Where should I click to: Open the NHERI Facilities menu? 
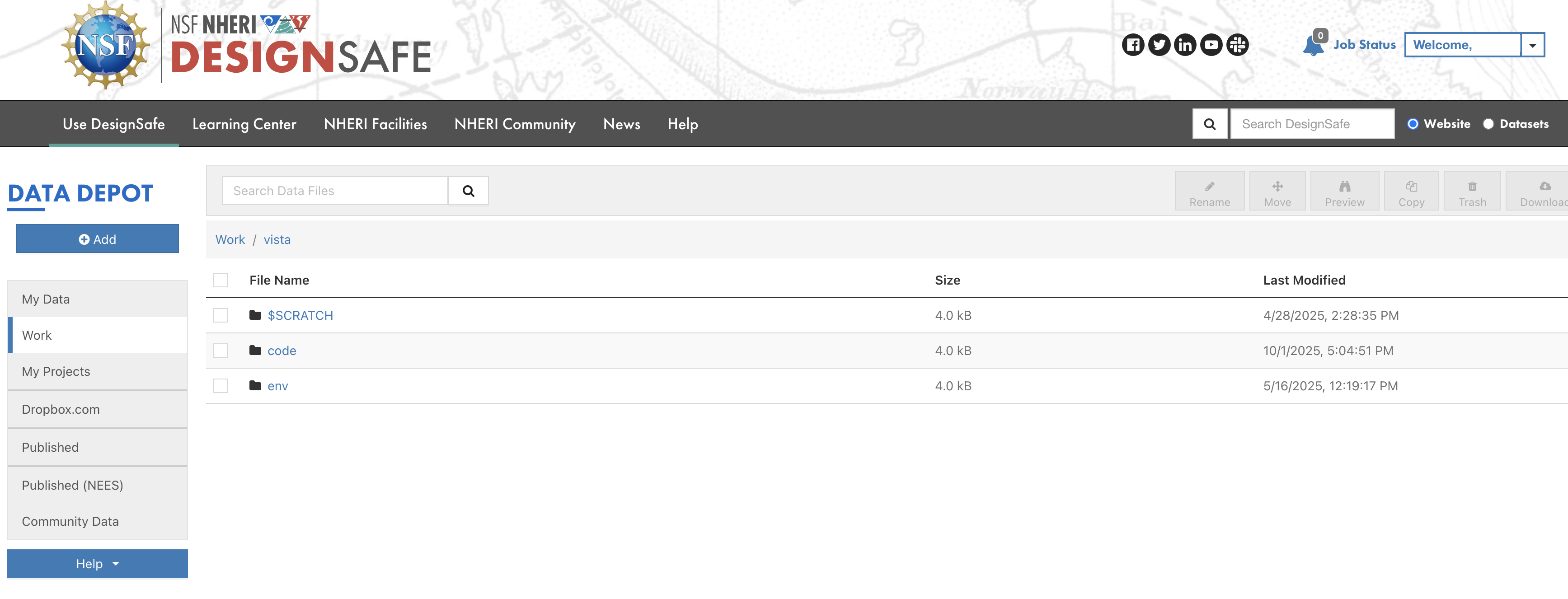point(375,124)
